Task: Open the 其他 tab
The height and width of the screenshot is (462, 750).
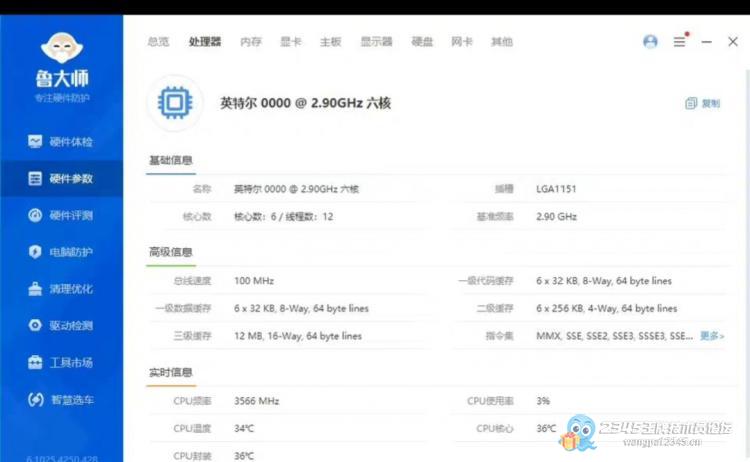Action: click(502, 42)
